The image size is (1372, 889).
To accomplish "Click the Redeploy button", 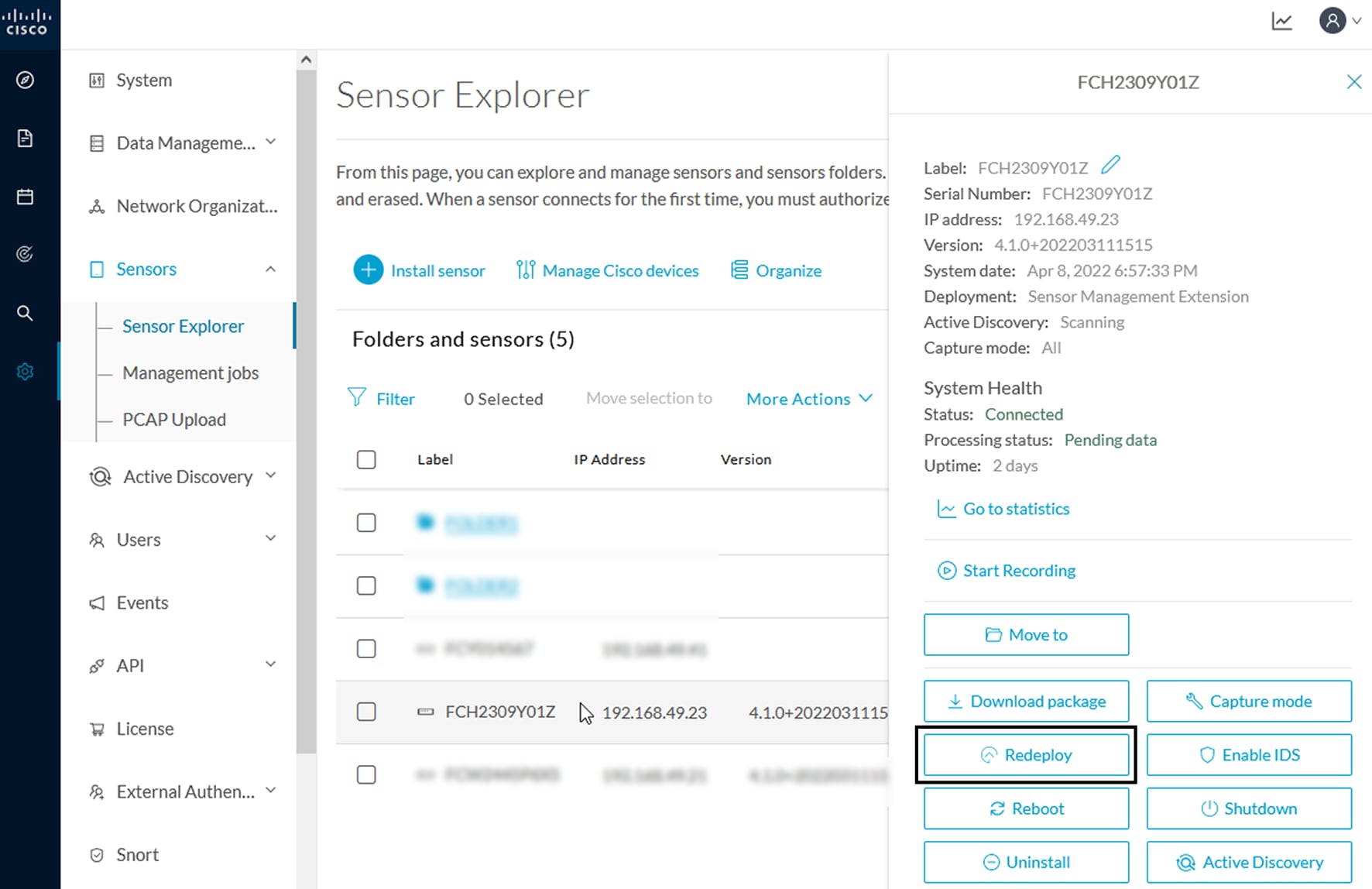I will (x=1026, y=754).
